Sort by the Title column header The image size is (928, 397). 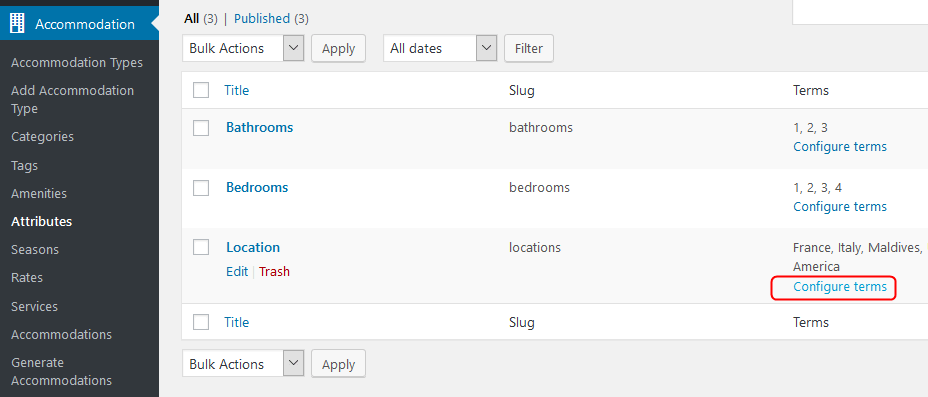coord(237,91)
